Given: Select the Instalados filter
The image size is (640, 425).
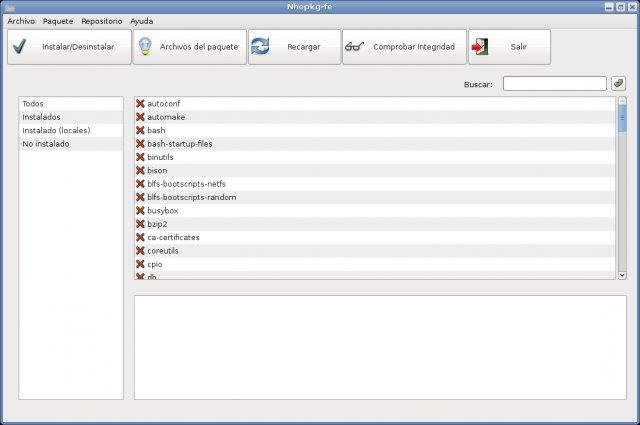Looking at the screenshot, I should (71, 117).
